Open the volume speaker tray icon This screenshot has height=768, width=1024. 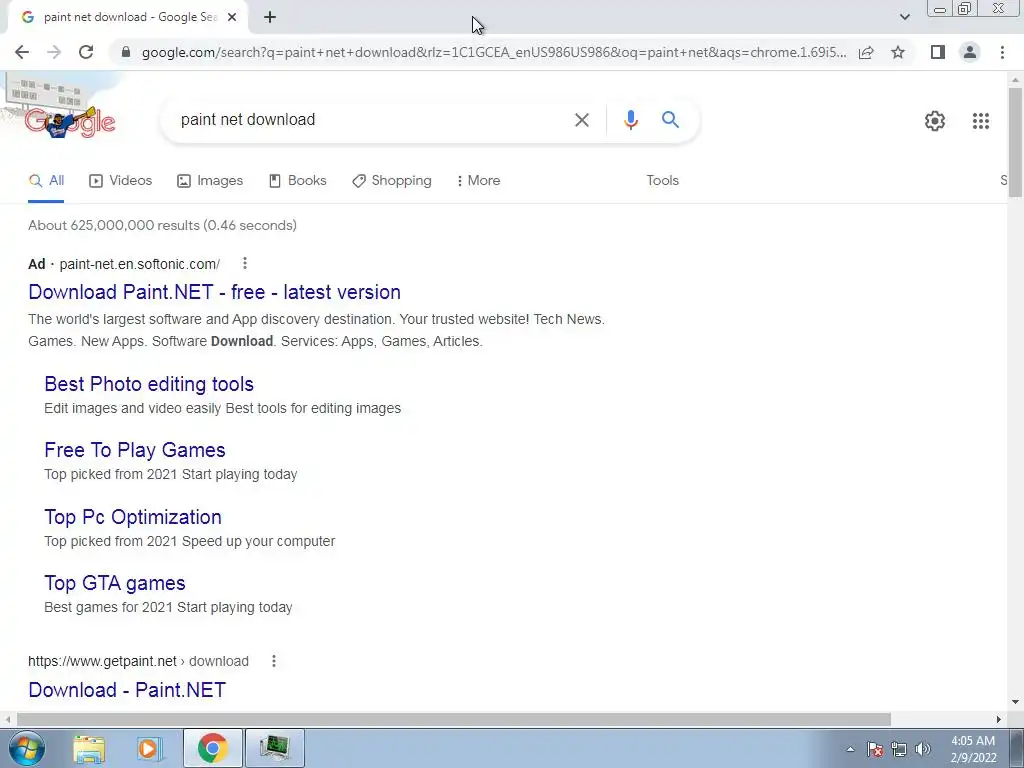(923, 749)
